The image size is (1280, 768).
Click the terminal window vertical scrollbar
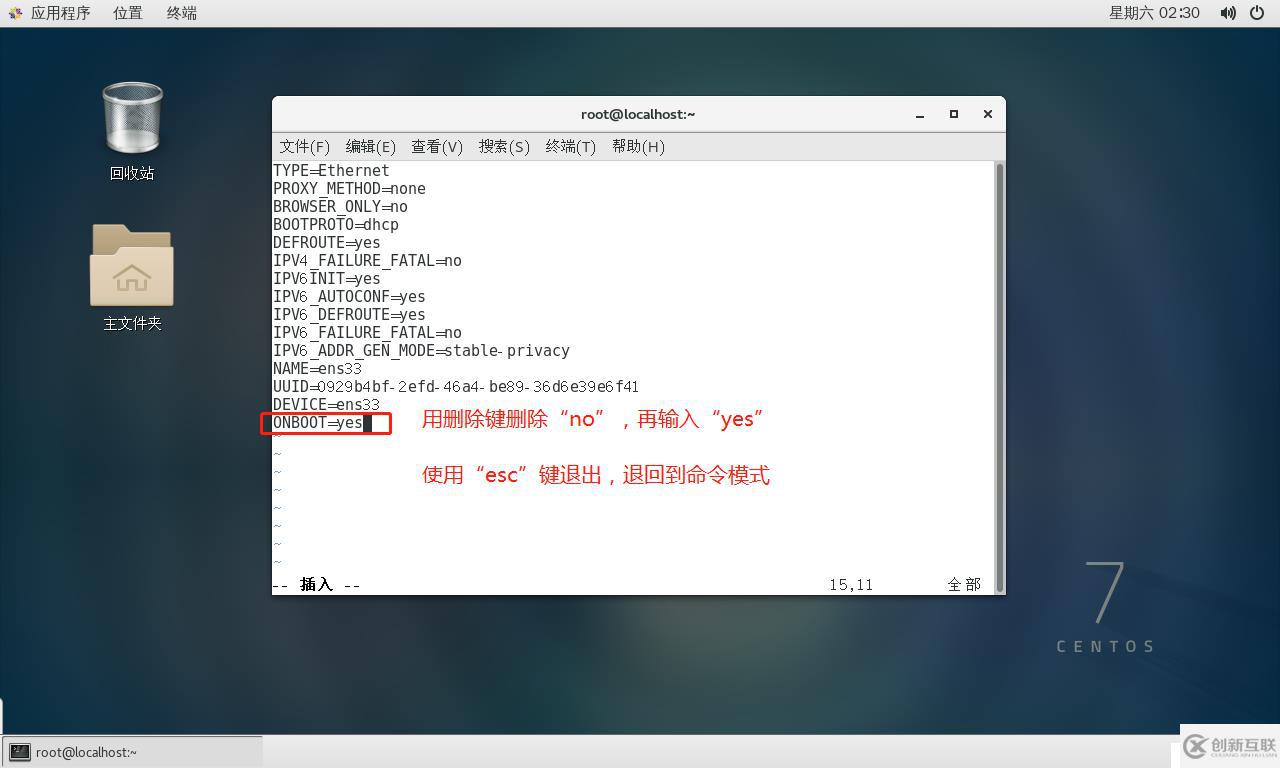[999, 377]
